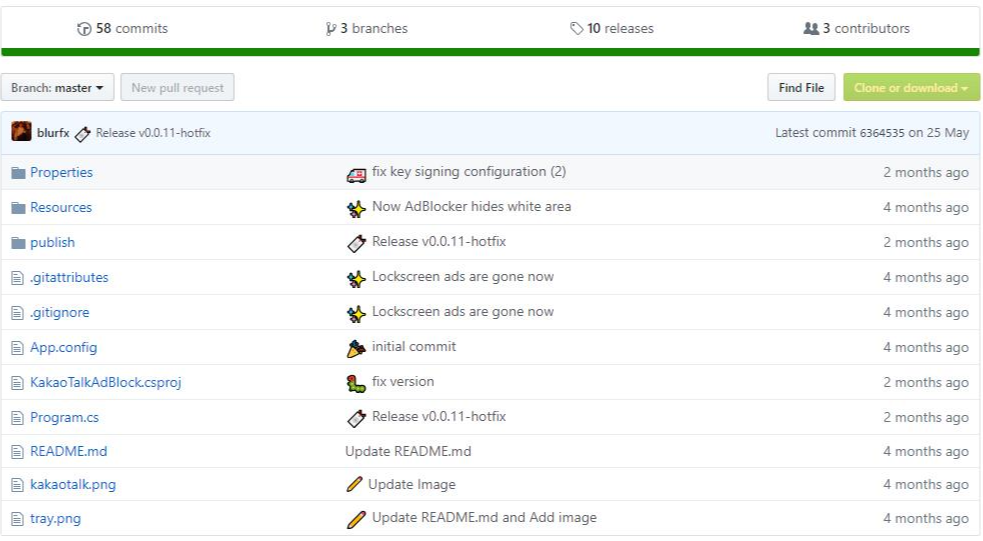The image size is (983, 541).
Task: Click 2 months ago in Properties row
Action: tap(925, 172)
